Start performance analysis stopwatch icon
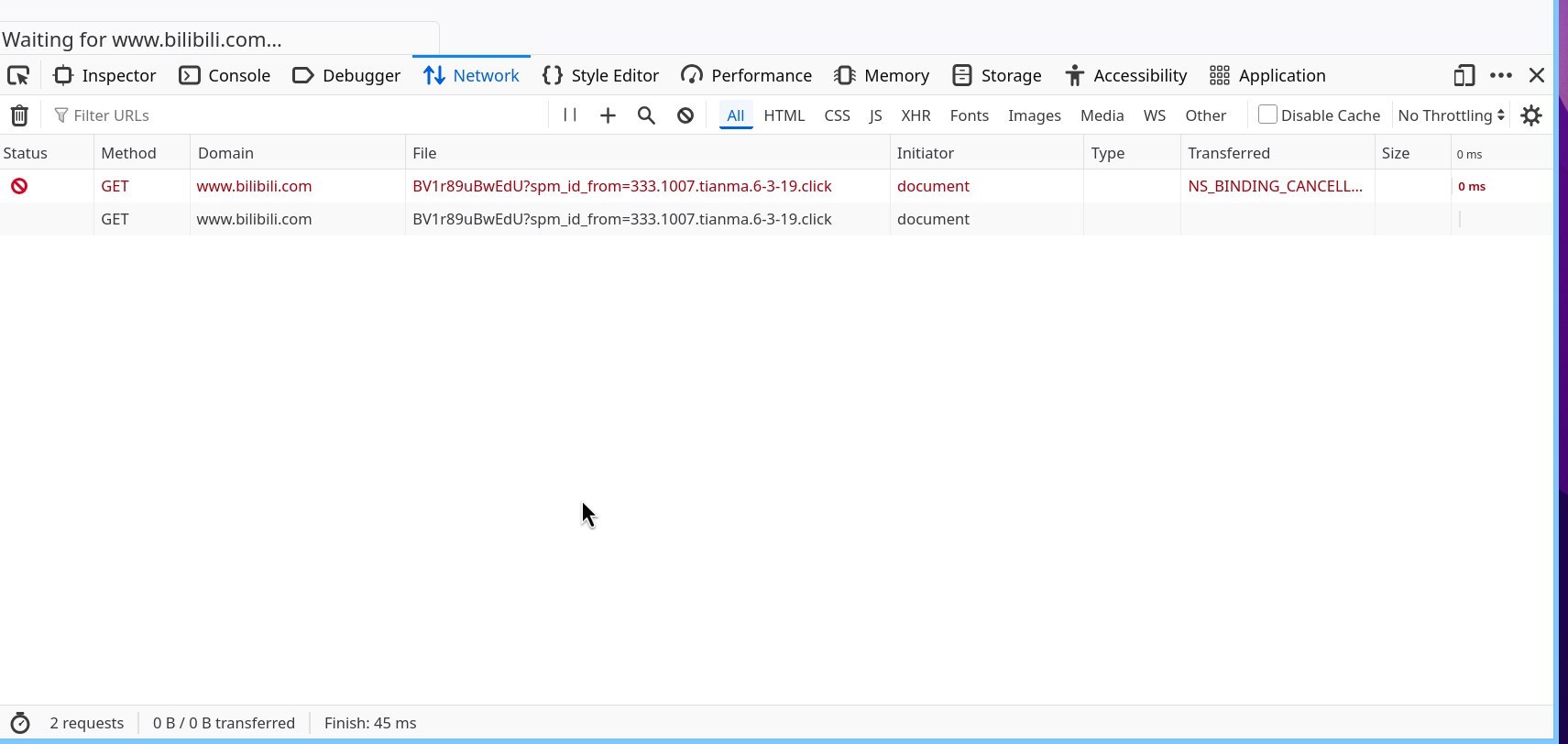The width and height of the screenshot is (1568, 744). tap(19, 723)
